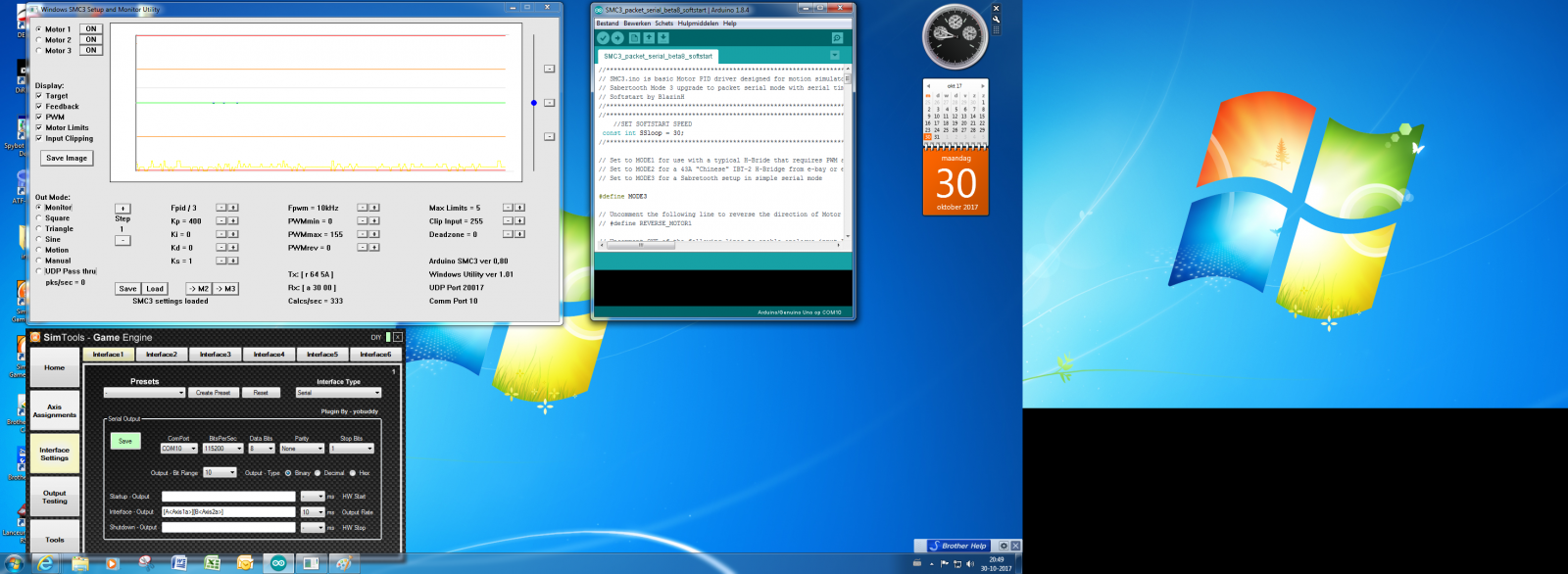Toggle the Input Clipping checkbox

pos(38,138)
